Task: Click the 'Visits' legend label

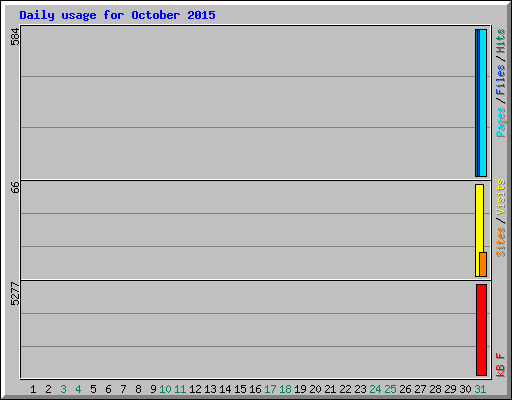Action: click(501, 197)
